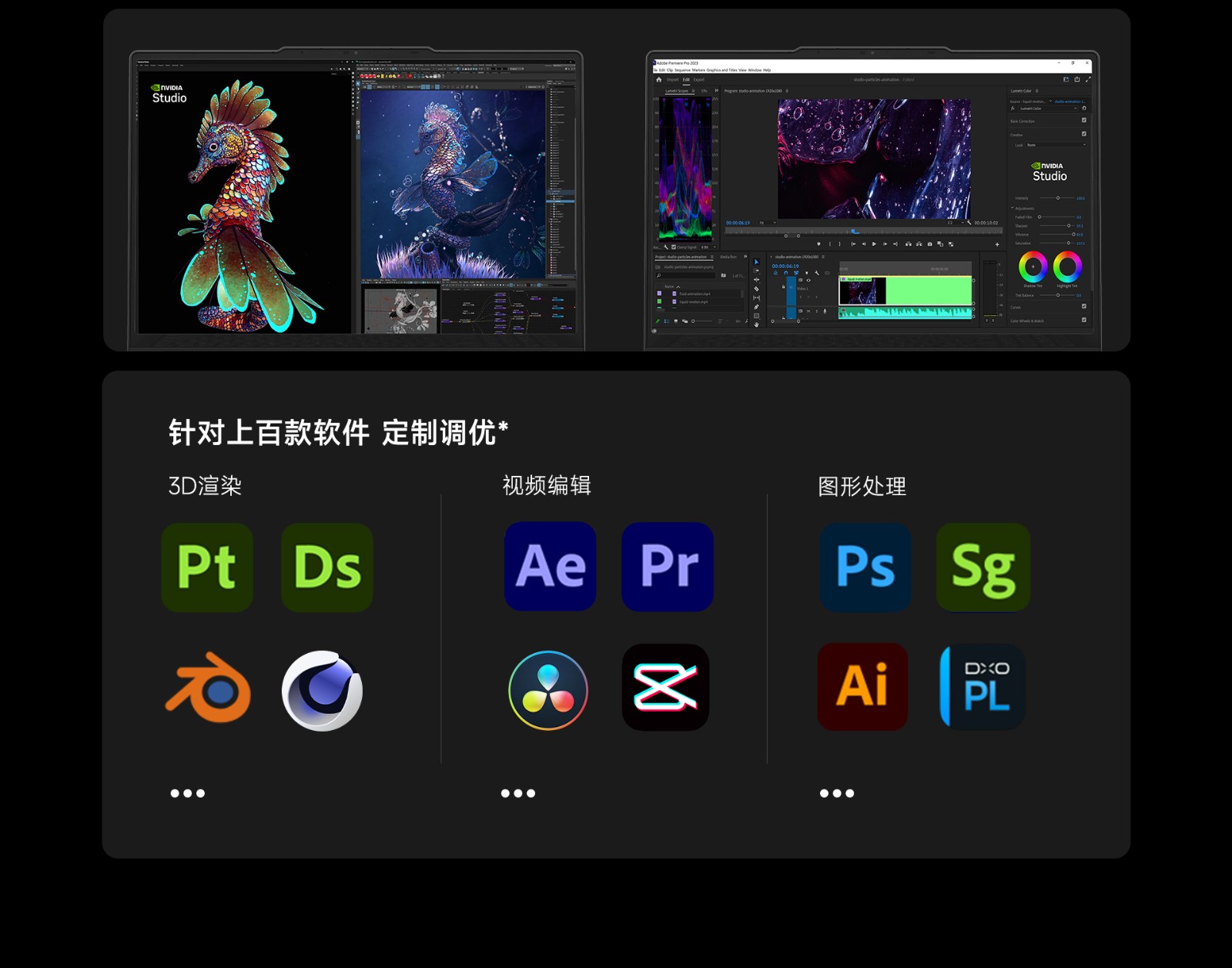This screenshot has width=1232, height=968.
Task: Click the Substance Sampler Sg icon
Action: pyautogui.click(x=983, y=568)
